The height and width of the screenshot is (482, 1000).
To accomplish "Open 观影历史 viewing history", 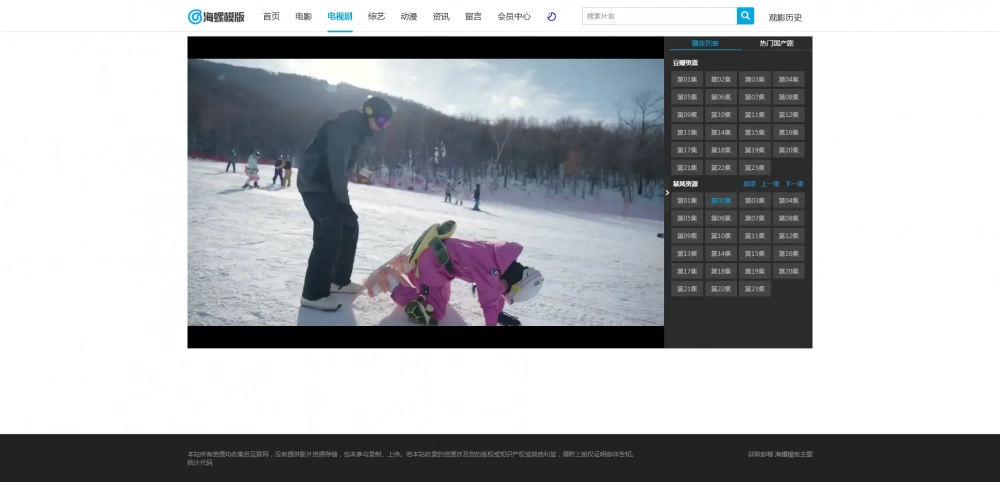I will click(785, 17).
